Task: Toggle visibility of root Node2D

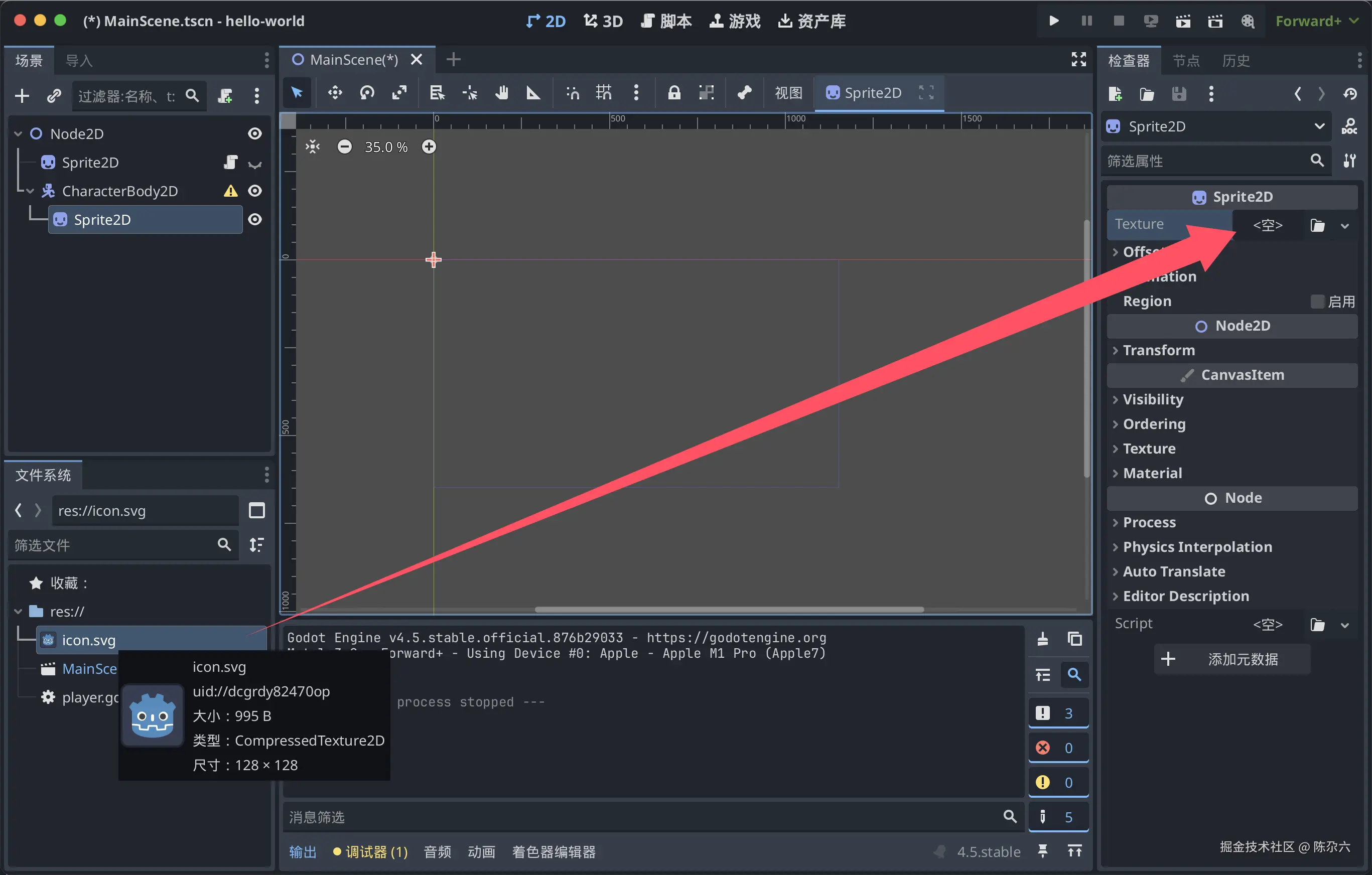Action: [x=255, y=133]
